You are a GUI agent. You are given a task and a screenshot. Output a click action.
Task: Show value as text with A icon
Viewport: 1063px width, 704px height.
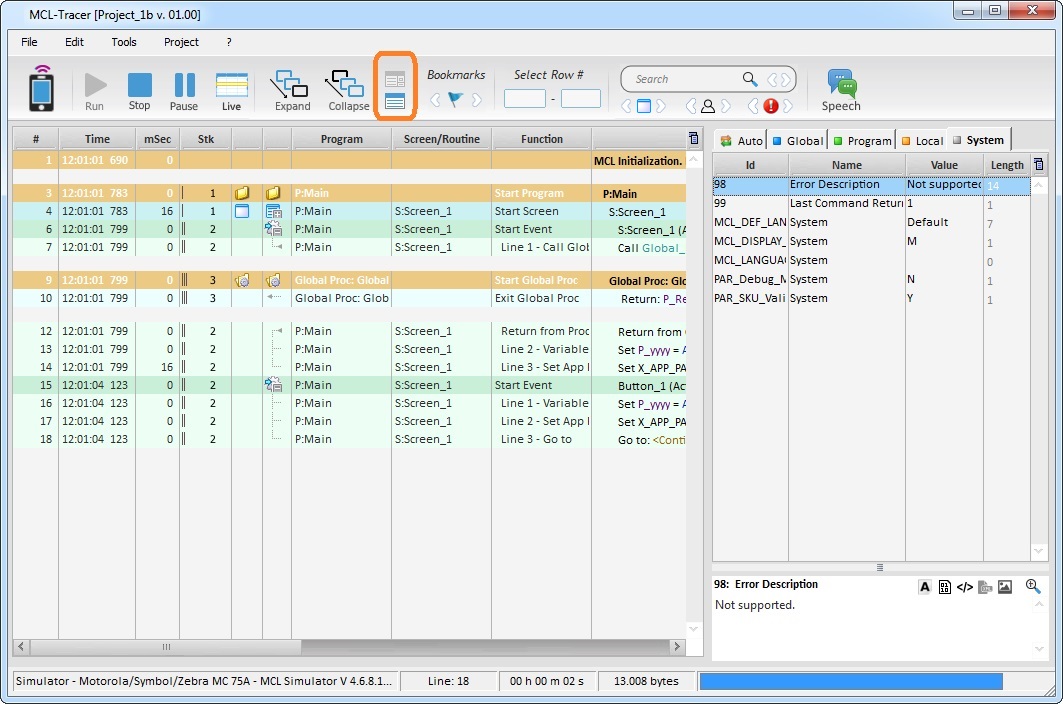tap(925, 587)
